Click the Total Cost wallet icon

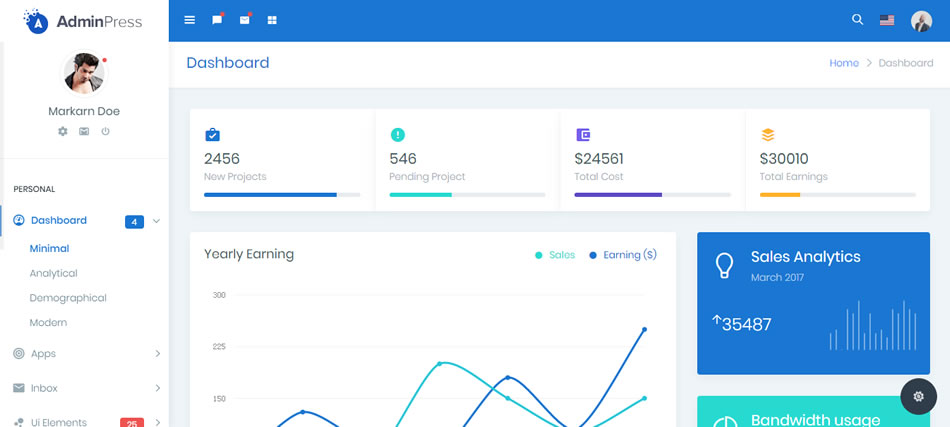(x=583, y=134)
